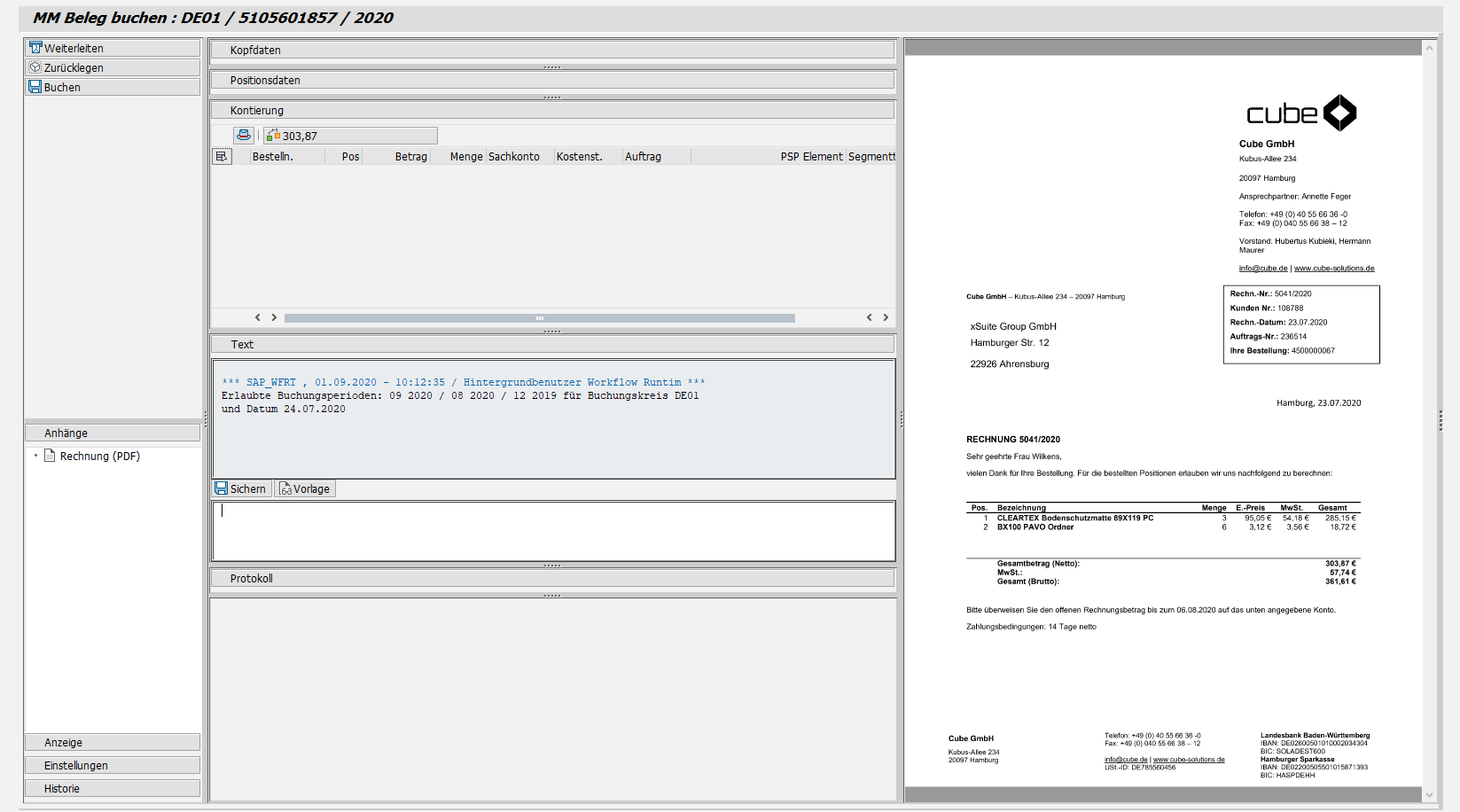
Task: Click the table configuration icon in the grid corner
Action: tap(219, 156)
